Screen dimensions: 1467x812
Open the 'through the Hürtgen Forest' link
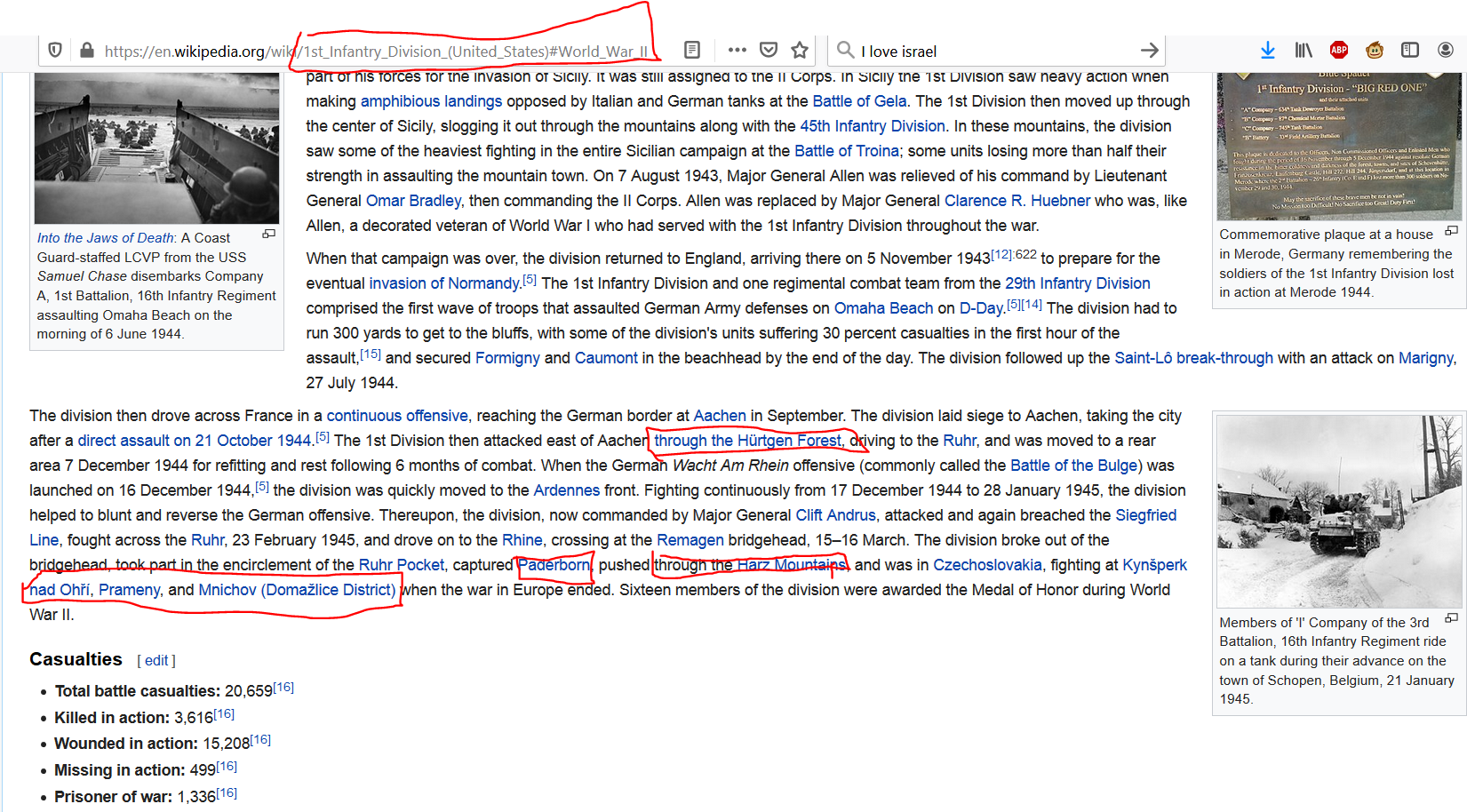[747, 441]
